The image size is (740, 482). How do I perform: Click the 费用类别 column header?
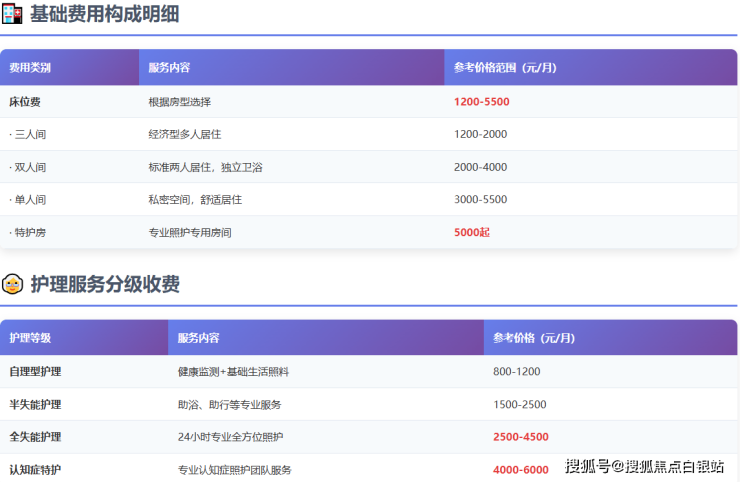30,68
